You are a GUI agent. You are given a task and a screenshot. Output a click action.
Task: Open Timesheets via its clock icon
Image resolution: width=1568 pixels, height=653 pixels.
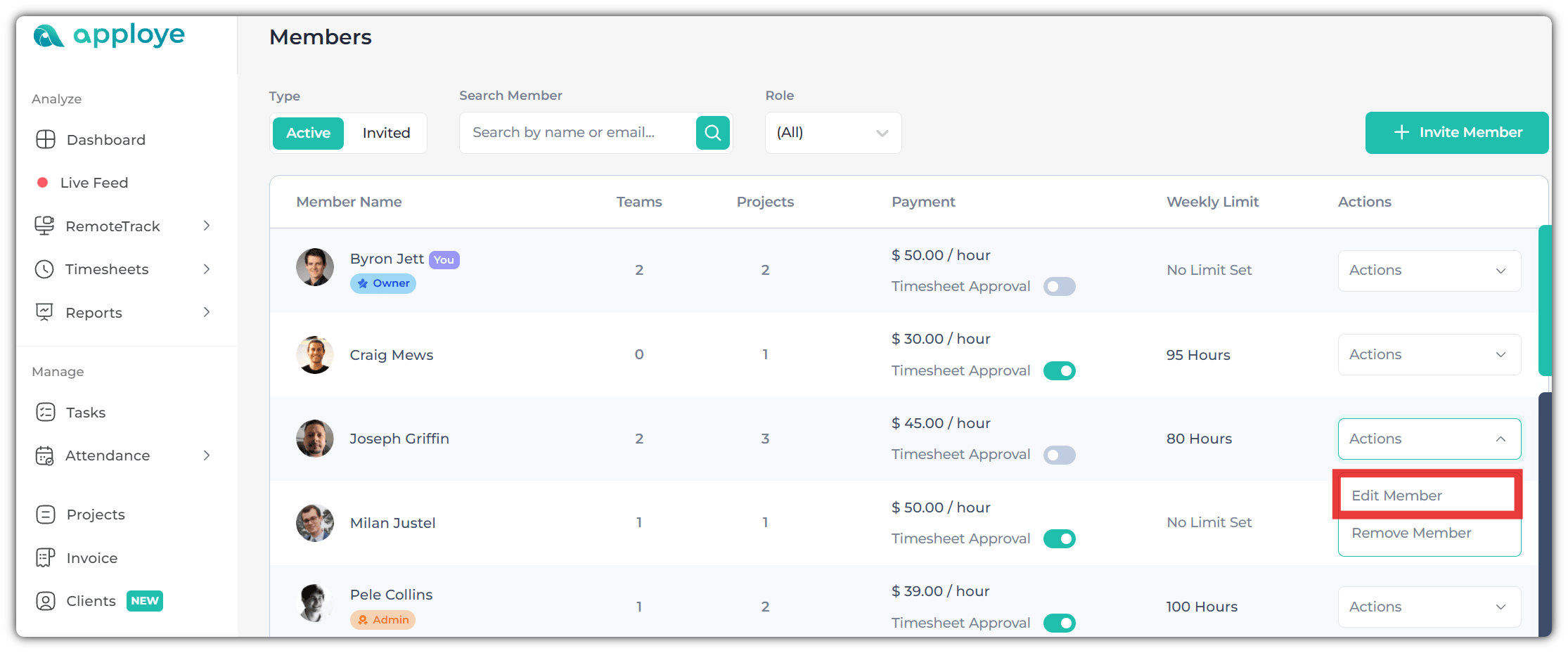44,269
